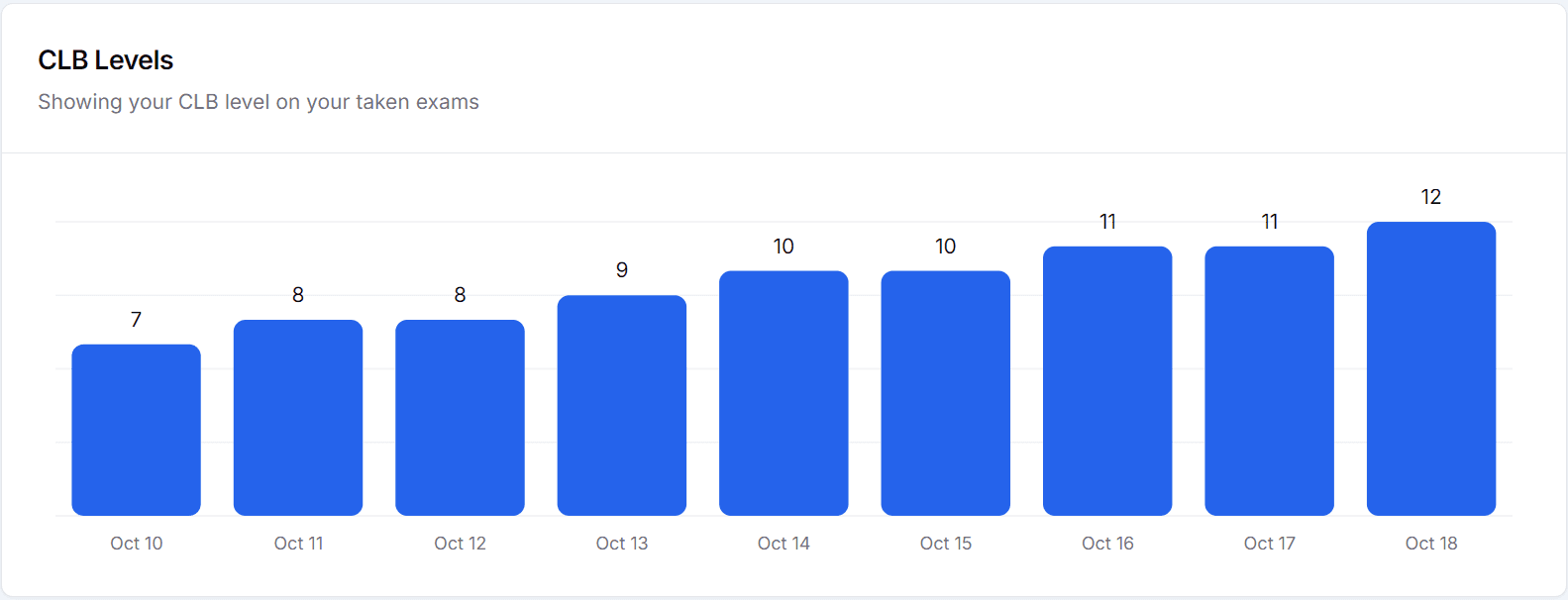1568x600 pixels.
Task: Click the "Showing your CLB level" subtitle
Action: click(x=259, y=102)
